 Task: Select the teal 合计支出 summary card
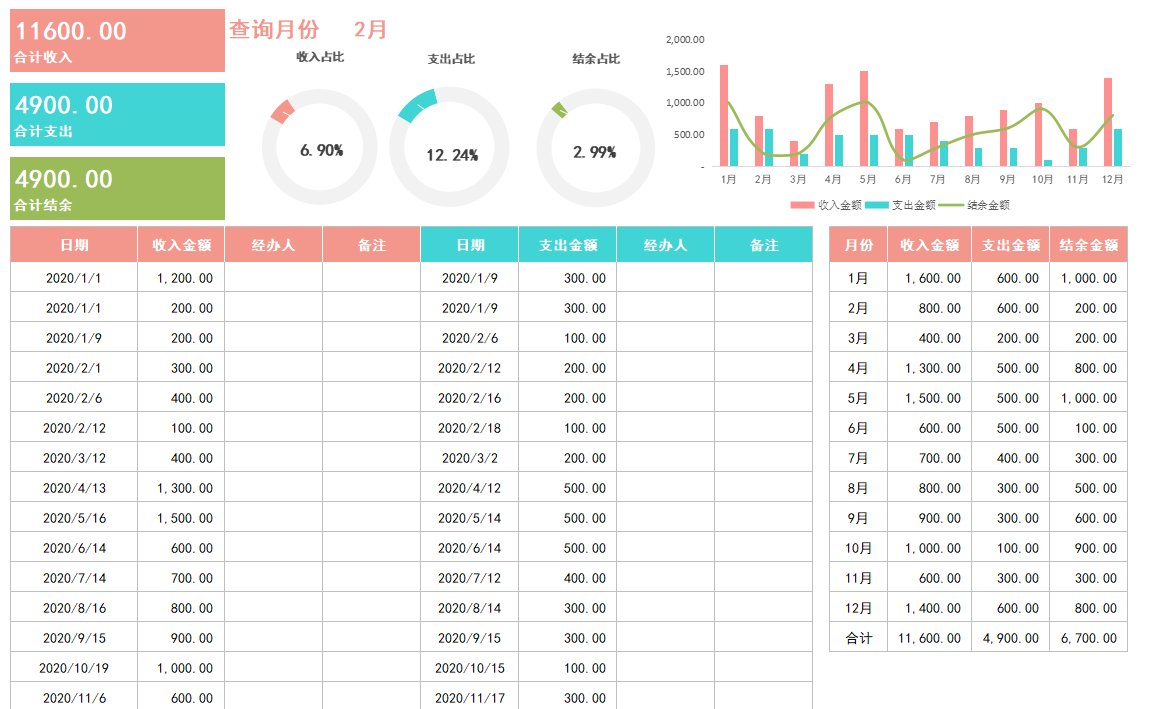(x=115, y=114)
